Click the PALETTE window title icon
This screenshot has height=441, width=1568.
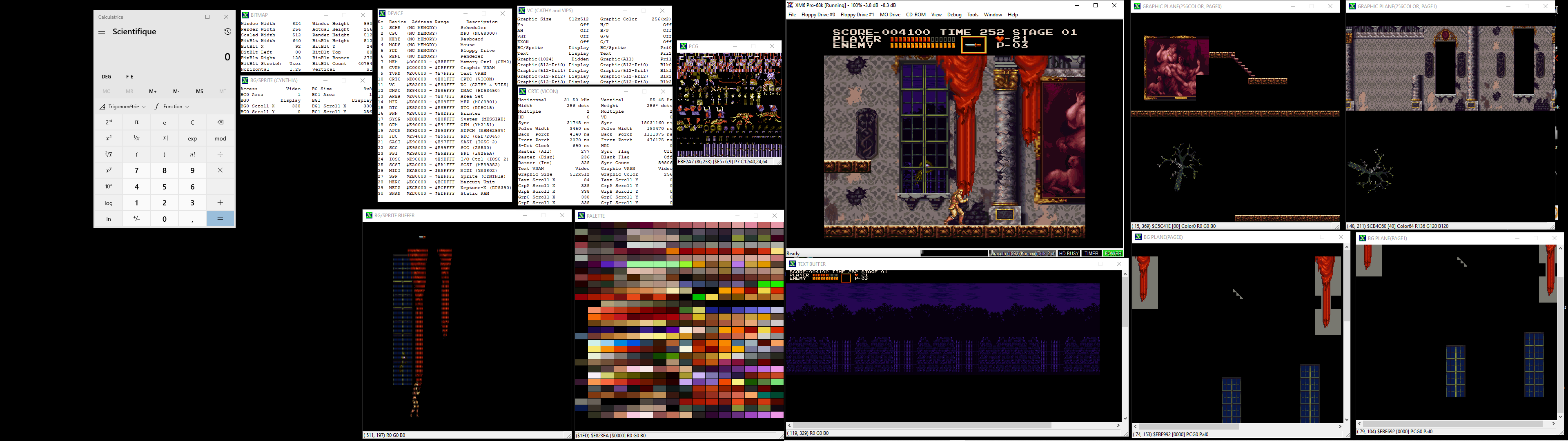coord(581,216)
